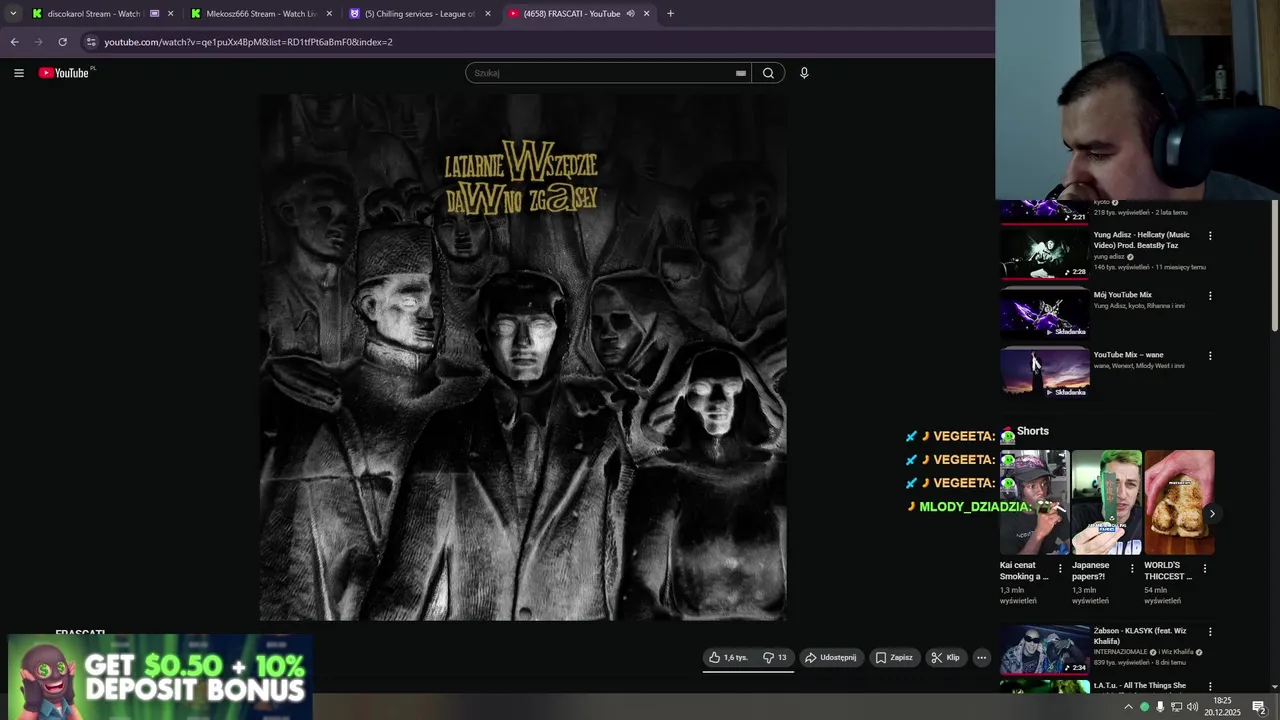This screenshot has height=720, width=1280.
Task: Create a clip with the Klip button
Action: [x=945, y=657]
